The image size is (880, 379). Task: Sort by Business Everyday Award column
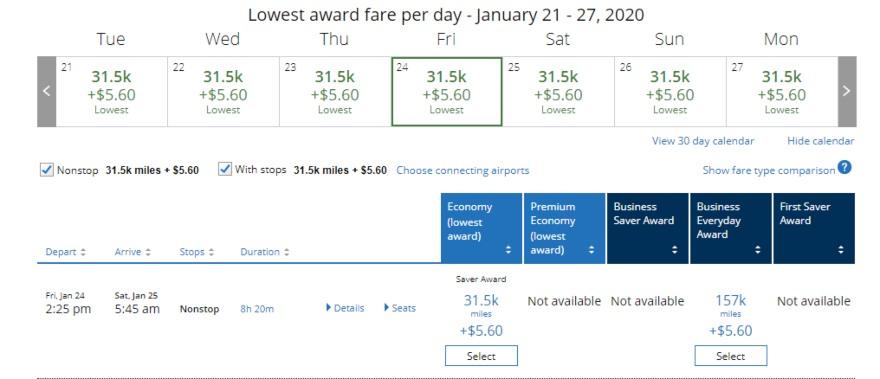coord(731,229)
